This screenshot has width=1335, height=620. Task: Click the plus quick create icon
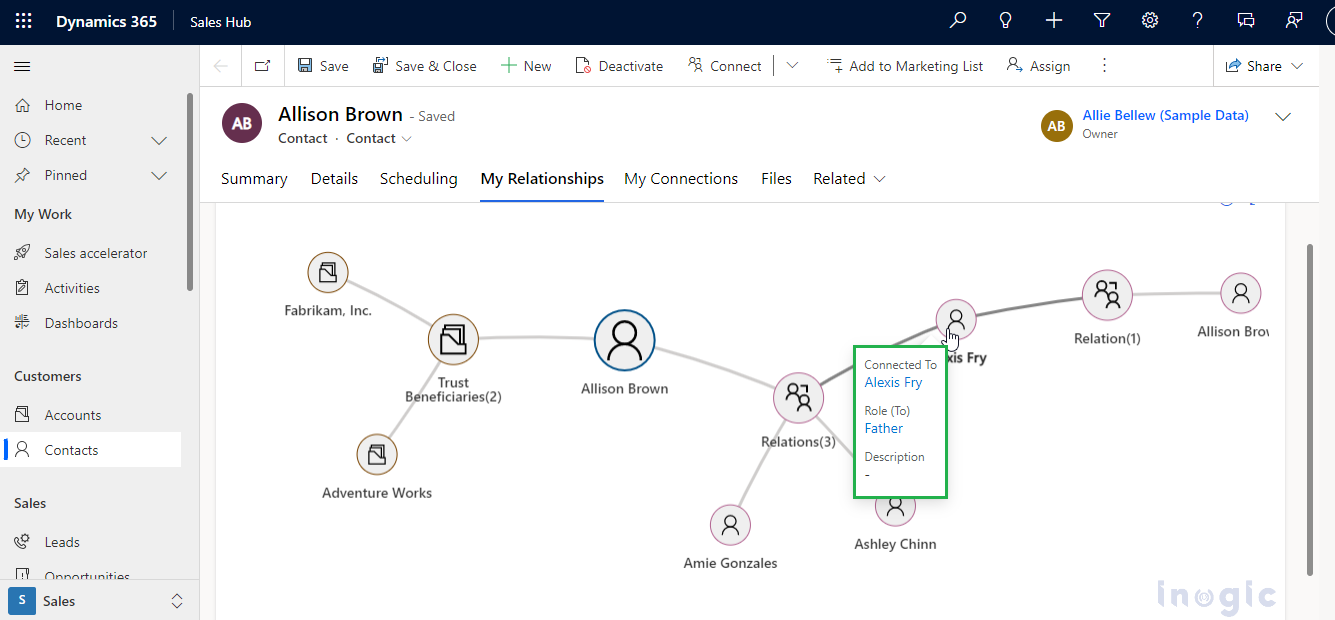click(1054, 21)
